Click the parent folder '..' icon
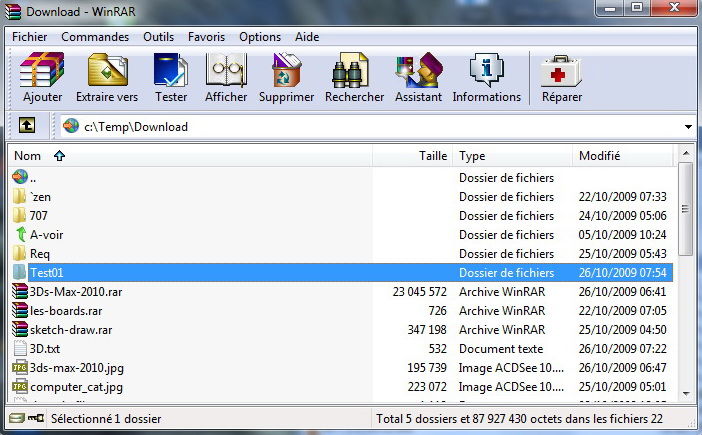This screenshot has height=435, width=702. click(20, 177)
